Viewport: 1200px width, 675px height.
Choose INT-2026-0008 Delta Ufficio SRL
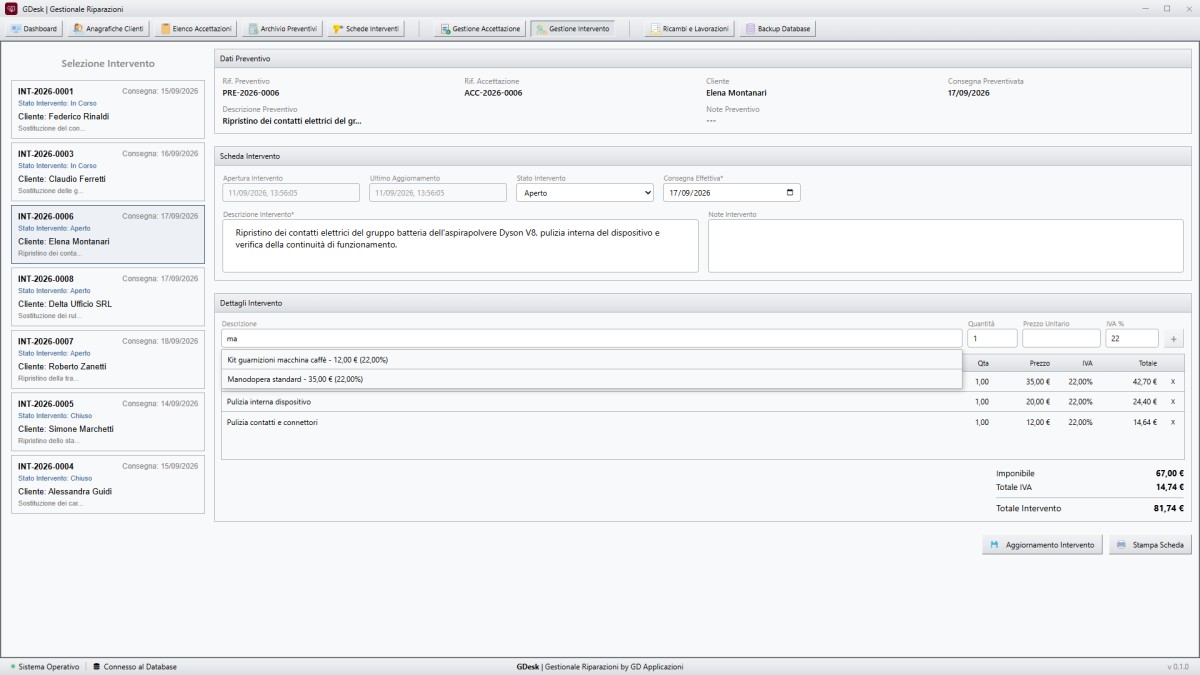[108, 297]
